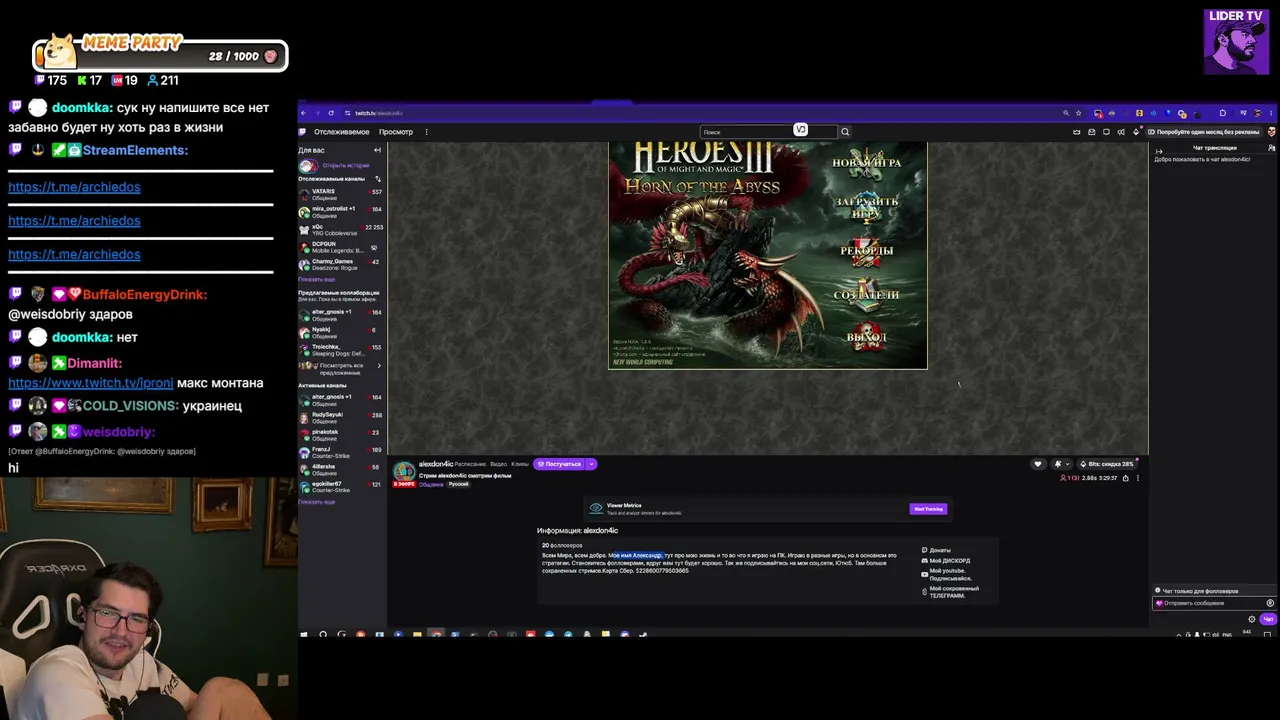Select РЕКОРДЫ in the Heroes menu
This screenshot has height=720, width=1280.
pyautogui.click(x=867, y=250)
